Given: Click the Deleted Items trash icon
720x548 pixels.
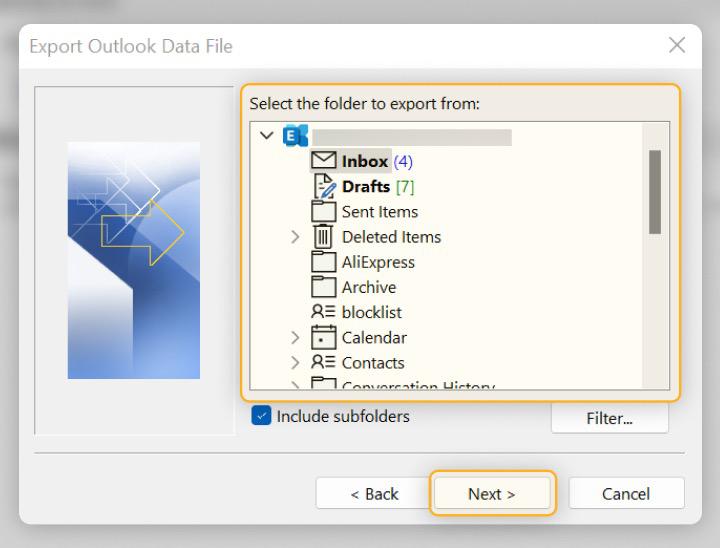Looking at the screenshot, I should tap(324, 237).
